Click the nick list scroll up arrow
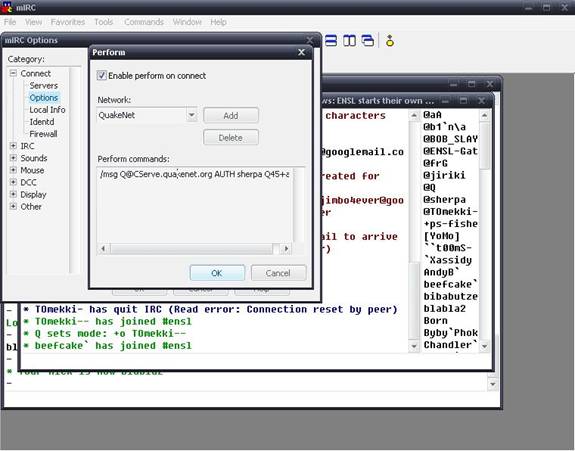 pos(484,116)
